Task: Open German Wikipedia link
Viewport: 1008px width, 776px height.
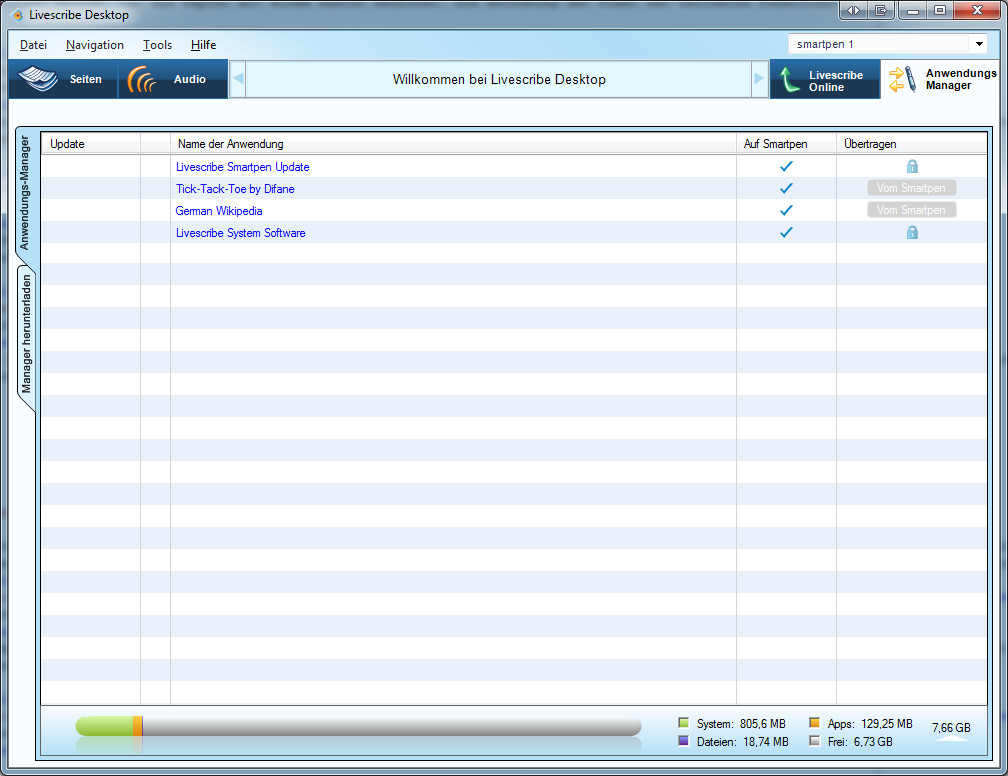Action: point(219,210)
